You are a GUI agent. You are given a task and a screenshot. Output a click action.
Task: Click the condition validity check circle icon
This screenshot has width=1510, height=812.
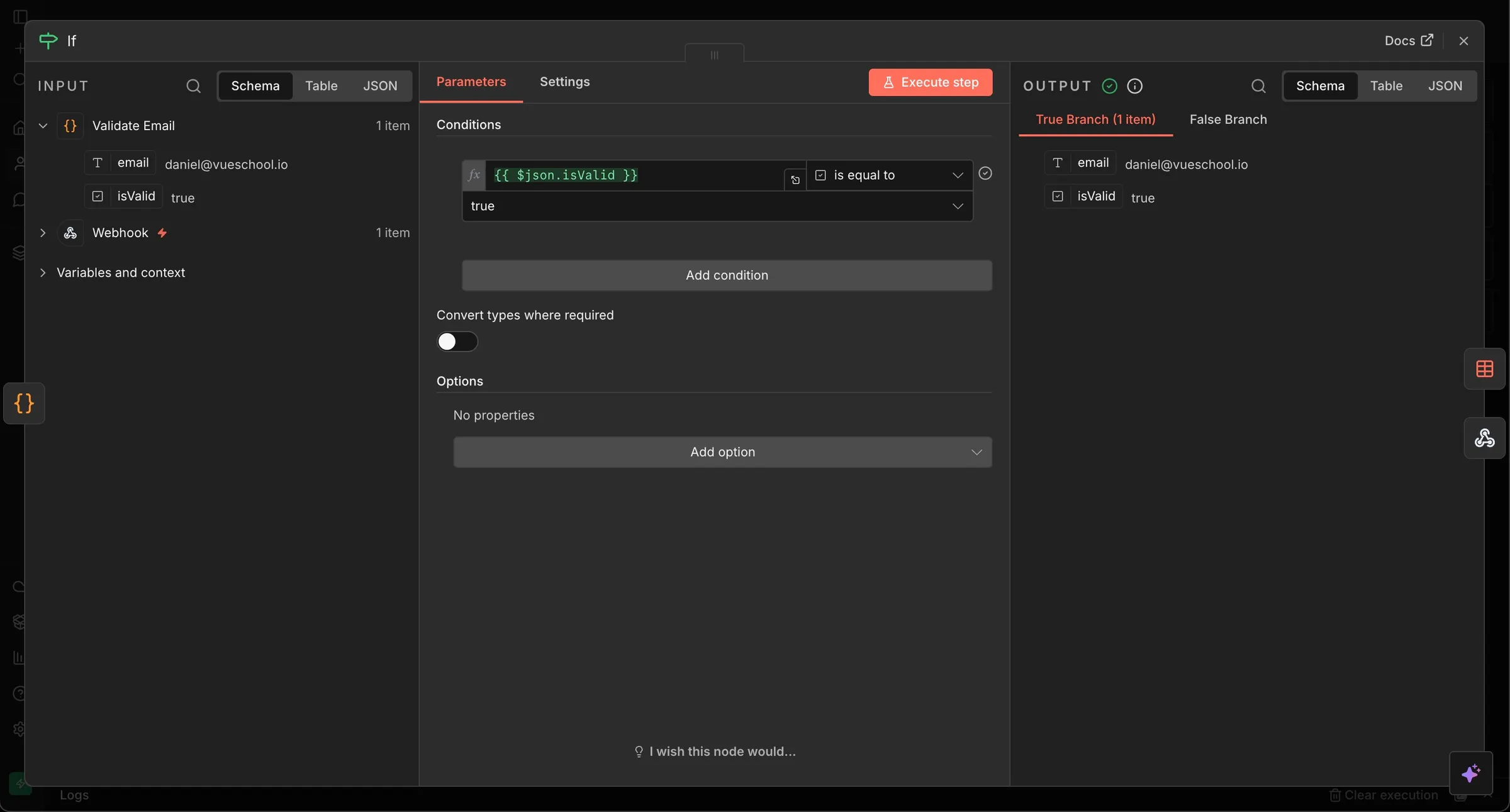click(985, 173)
